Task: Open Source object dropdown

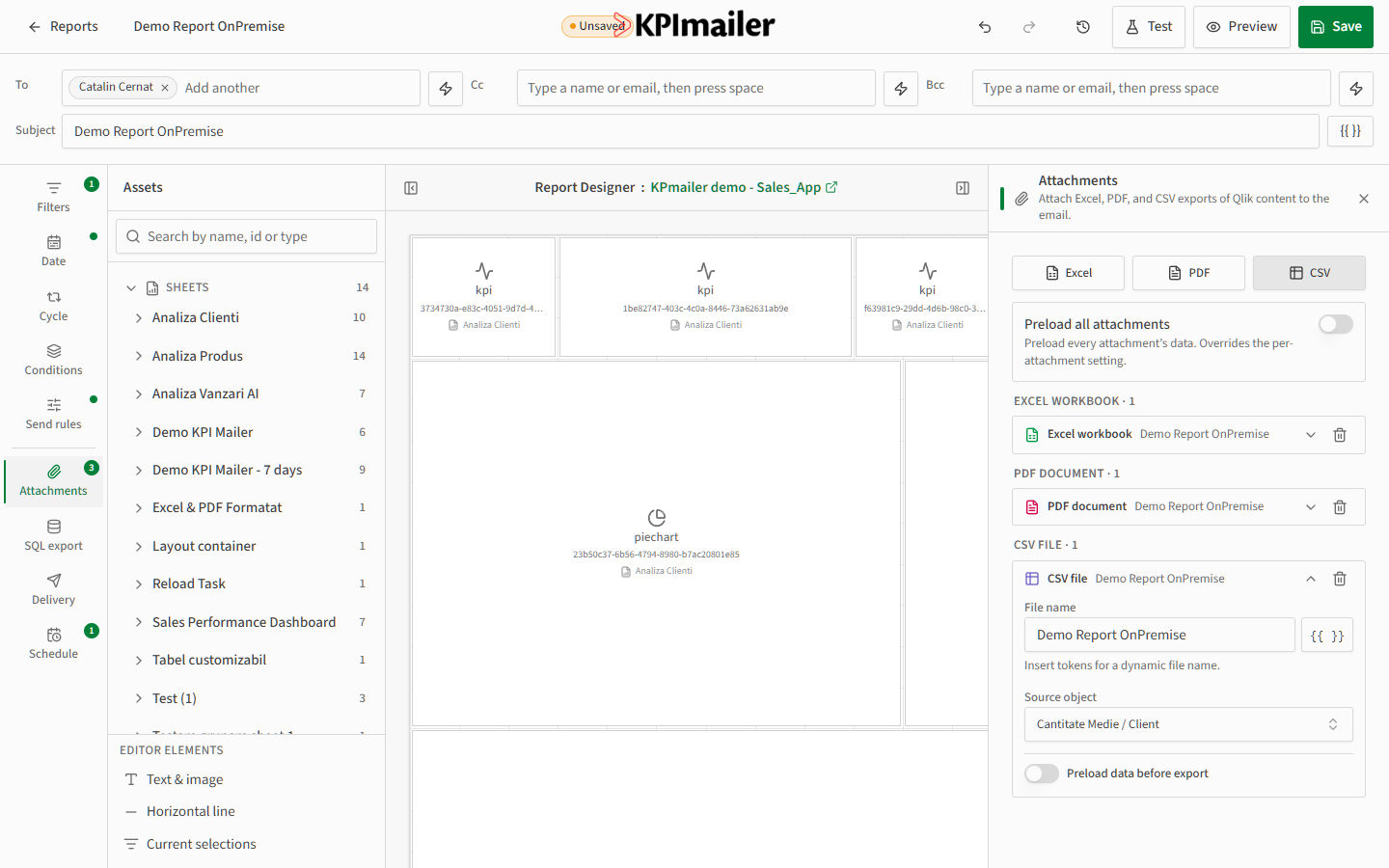Action: [x=1188, y=724]
